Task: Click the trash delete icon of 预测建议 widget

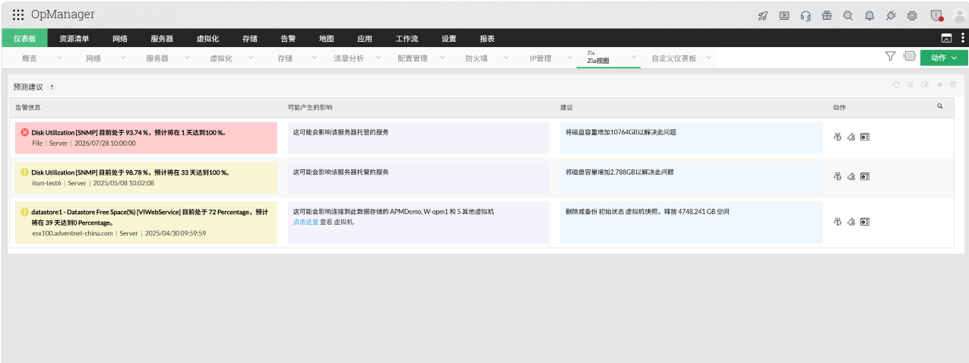Action: pyautogui.click(x=953, y=85)
